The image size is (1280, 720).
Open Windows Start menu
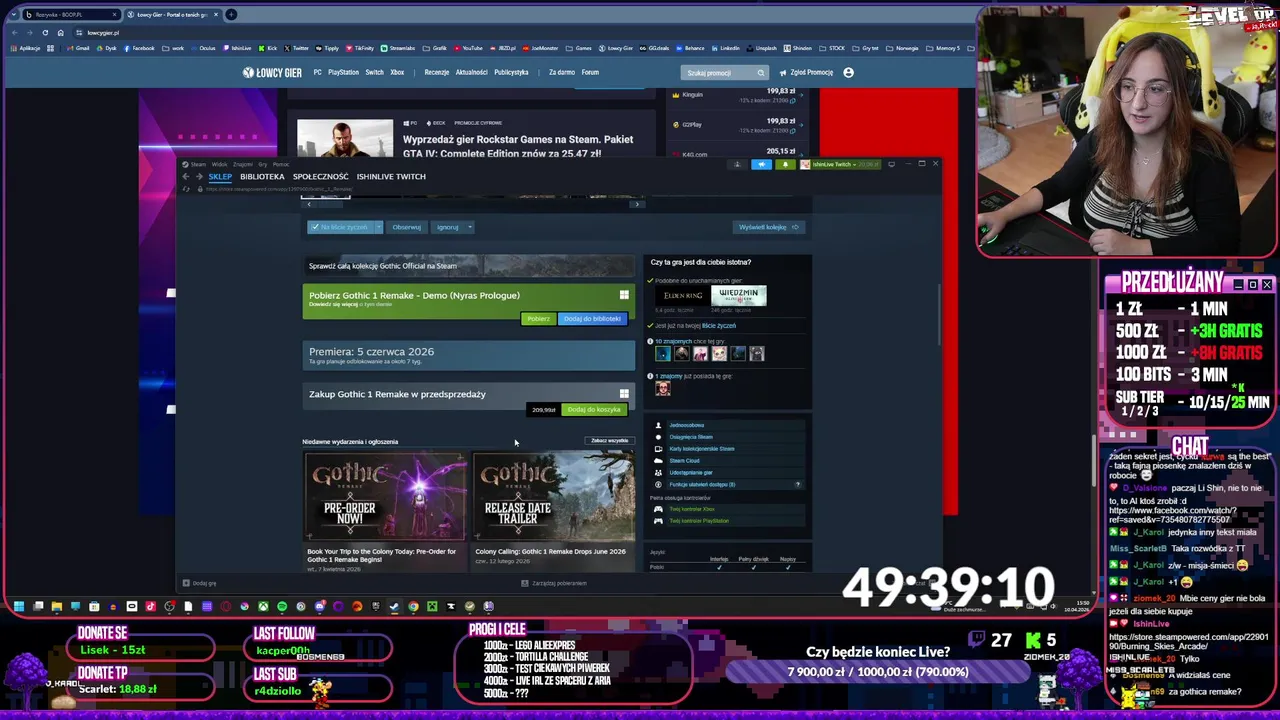[18, 606]
